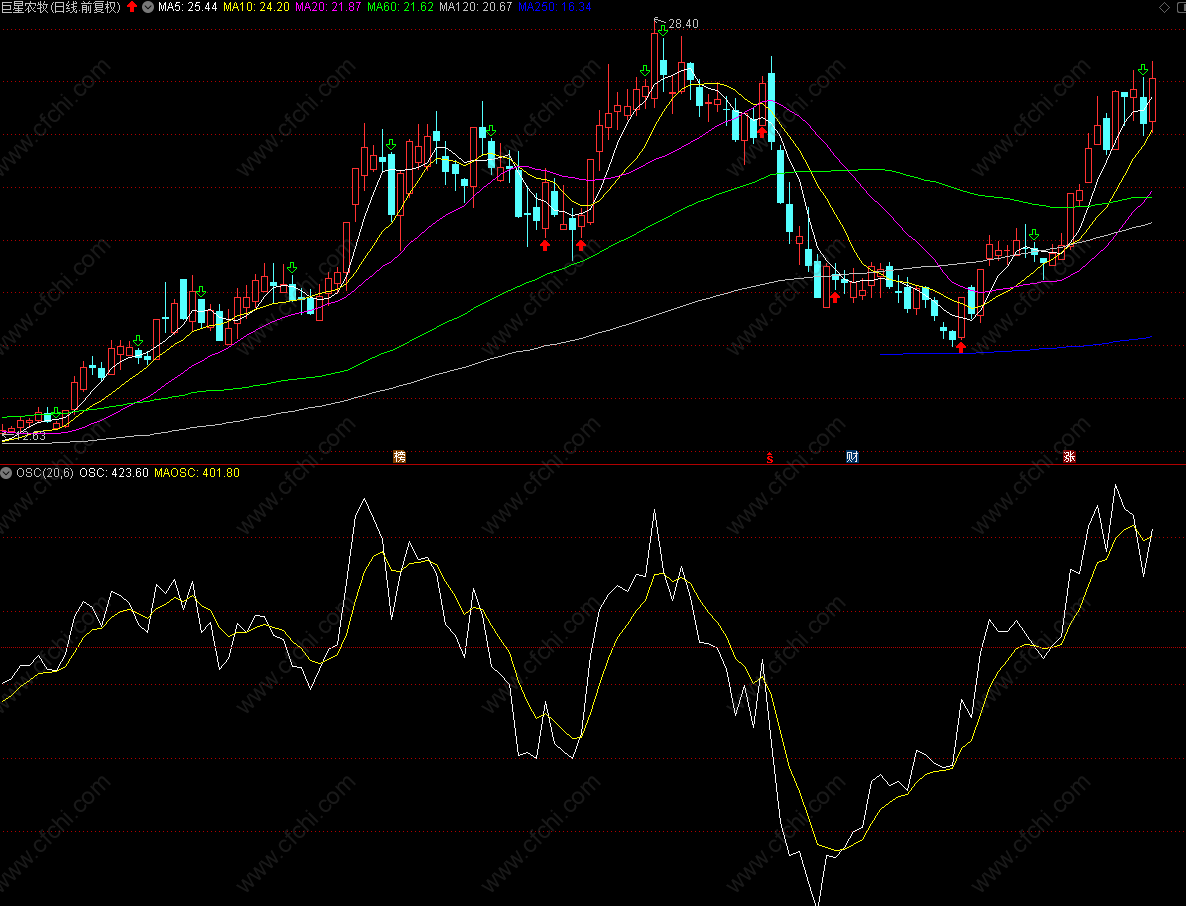
Task: Click the 榜 event marker icon
Action: 399,456
